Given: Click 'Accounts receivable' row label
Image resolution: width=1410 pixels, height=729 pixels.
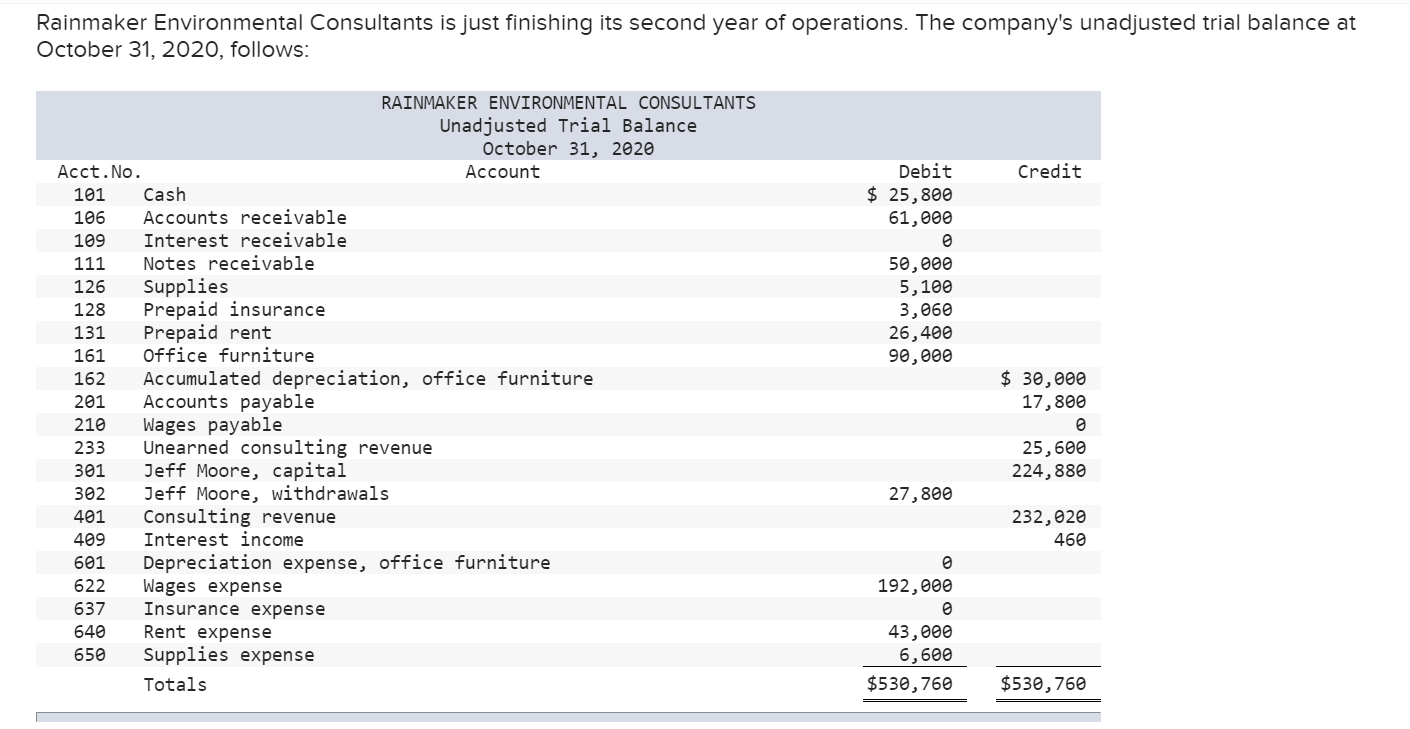Looking at the screenshot, I should 245,217.
